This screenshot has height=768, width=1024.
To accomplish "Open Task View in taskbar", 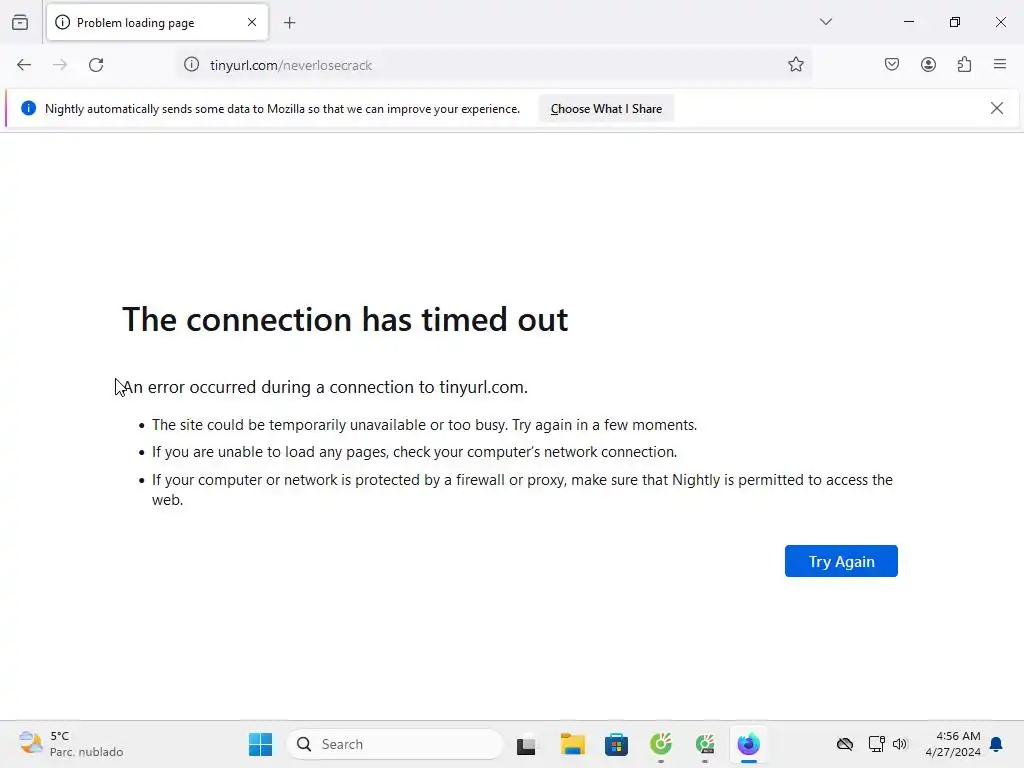I will [x=526, y=744].
